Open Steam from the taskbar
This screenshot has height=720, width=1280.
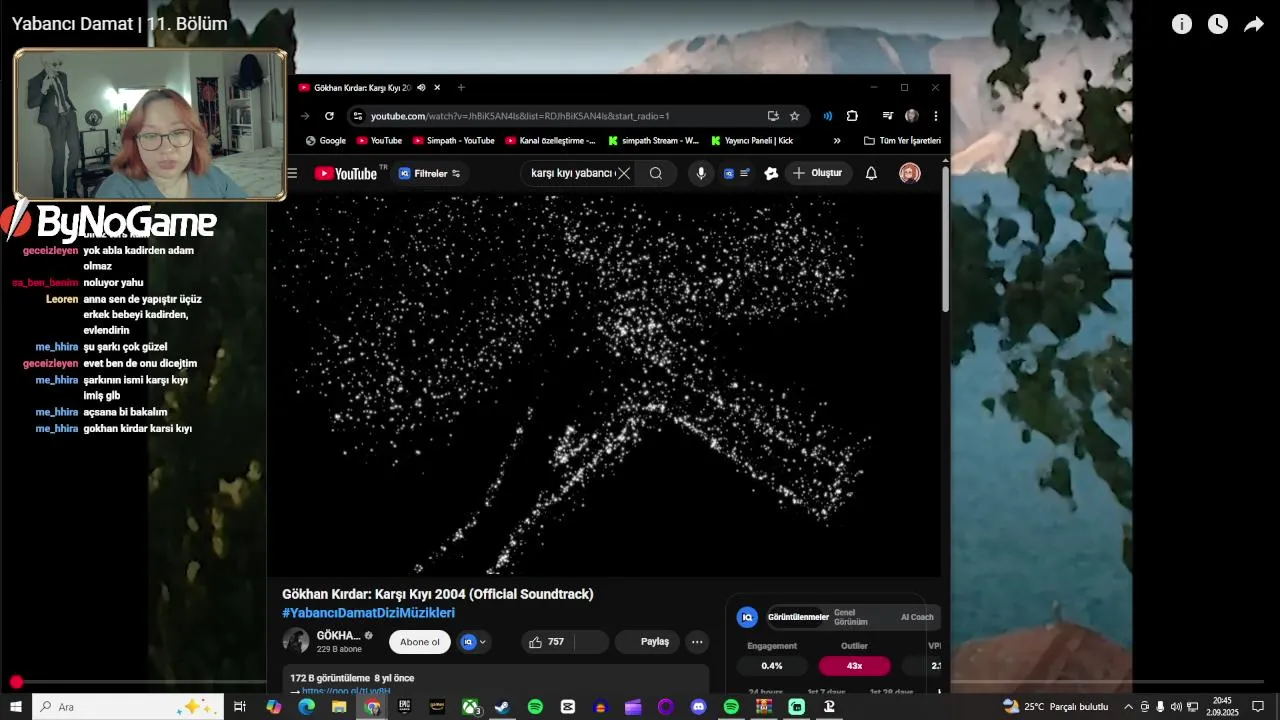click(502, 707)
